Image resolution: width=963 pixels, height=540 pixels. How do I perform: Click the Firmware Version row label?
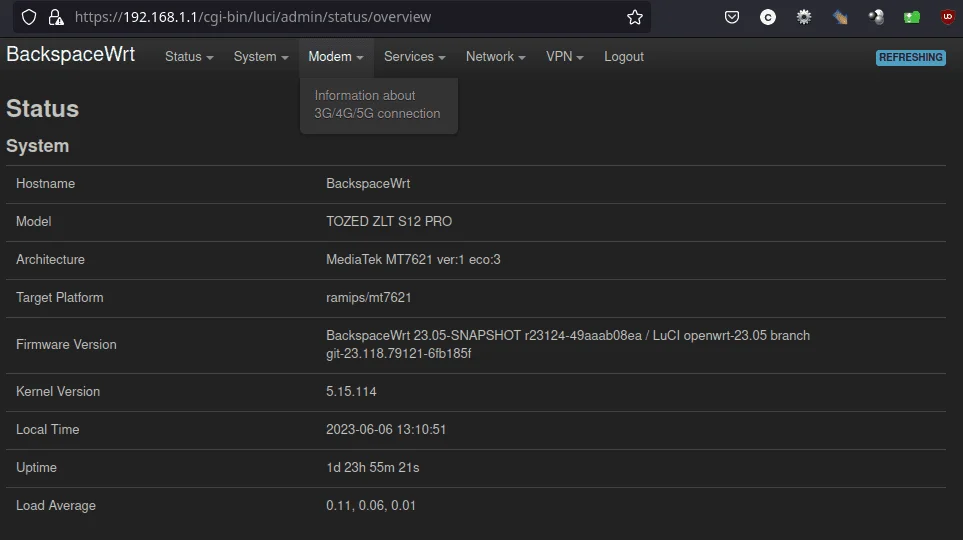[x=66, y=345]
